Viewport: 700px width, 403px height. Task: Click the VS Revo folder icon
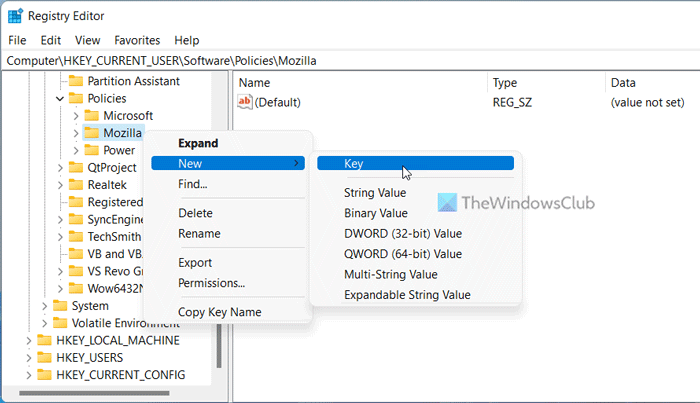[x=76, y=271]
